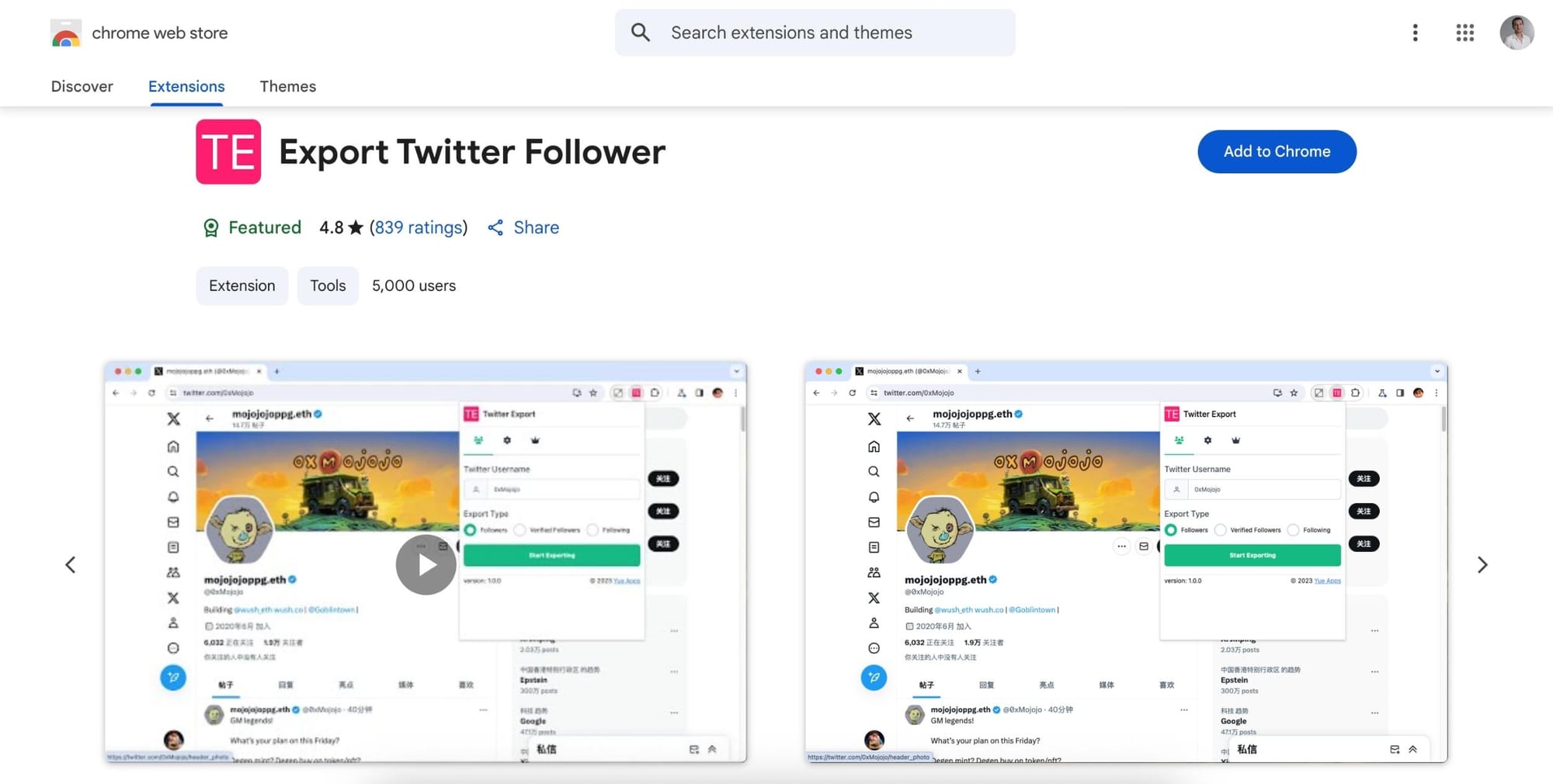1553x784 pixels.
Task: Select the Followers export type radio button
Action: pos(471,529)
